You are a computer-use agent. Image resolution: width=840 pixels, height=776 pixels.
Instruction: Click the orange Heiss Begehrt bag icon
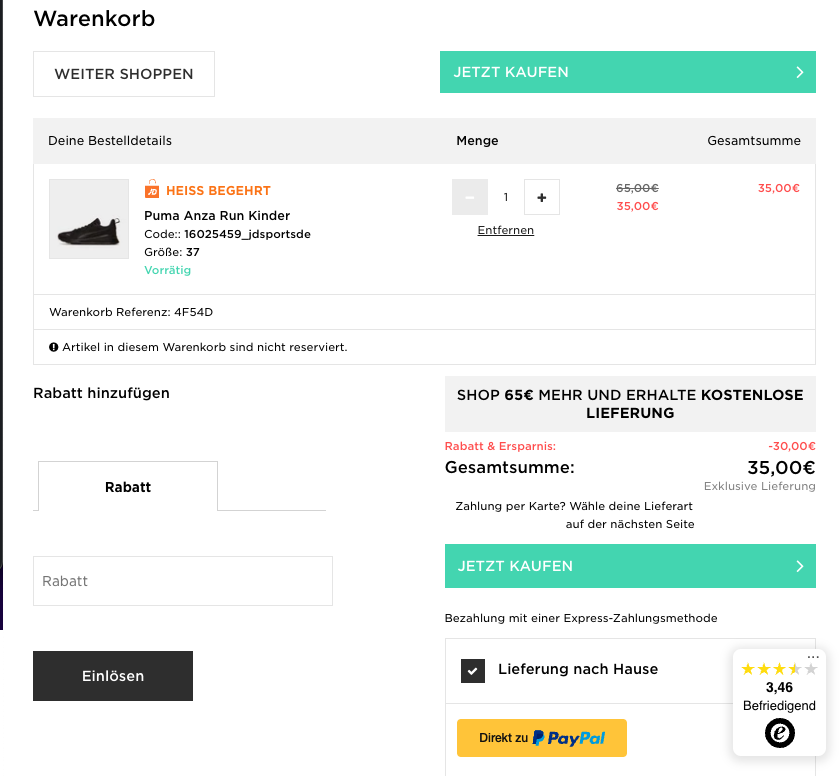[152, 189]
